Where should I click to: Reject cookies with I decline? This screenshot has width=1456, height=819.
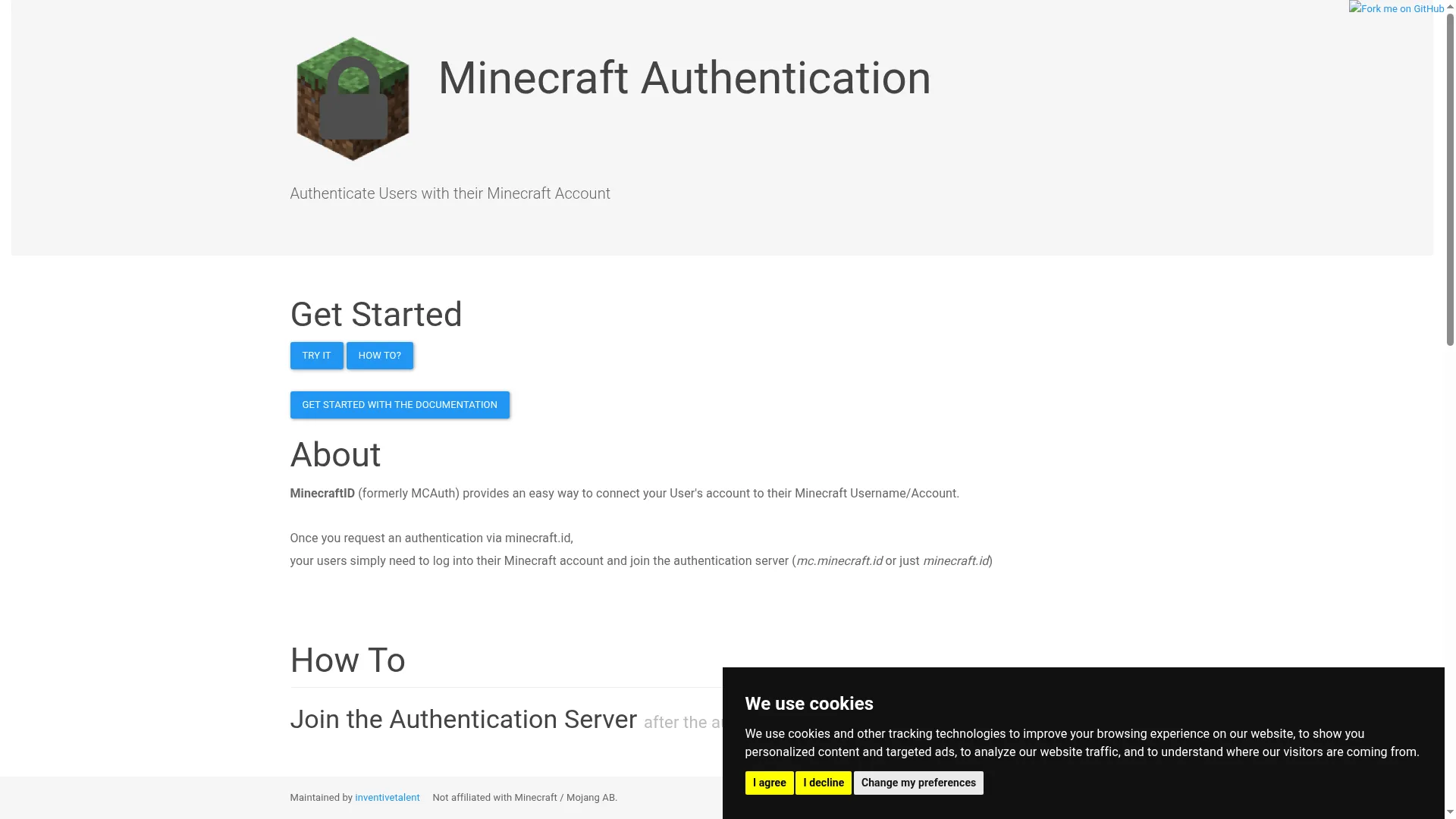824,783
